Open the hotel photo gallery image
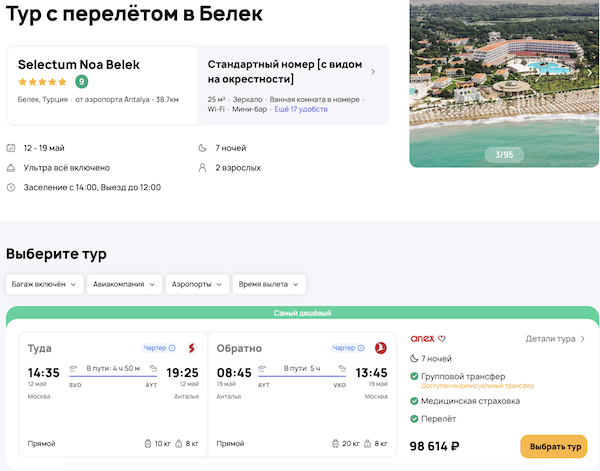Viewport: 600px width, 471px height. [504, 80]
